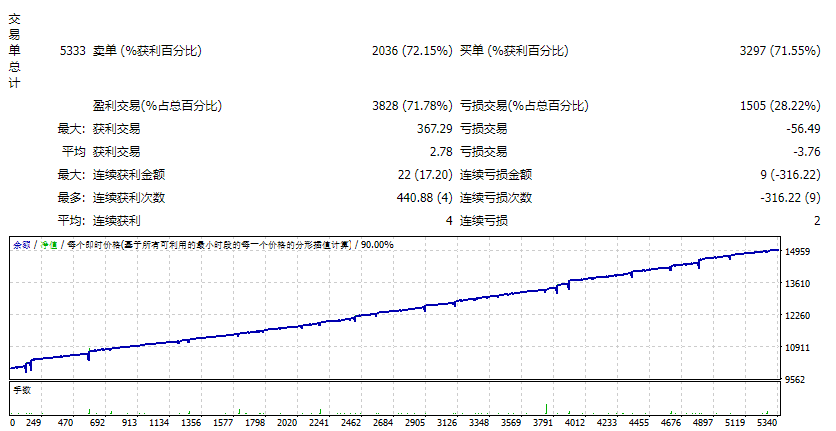Click the 13610 y-axis label
Viewport: 836px width, 431px height.
(798, 283)
